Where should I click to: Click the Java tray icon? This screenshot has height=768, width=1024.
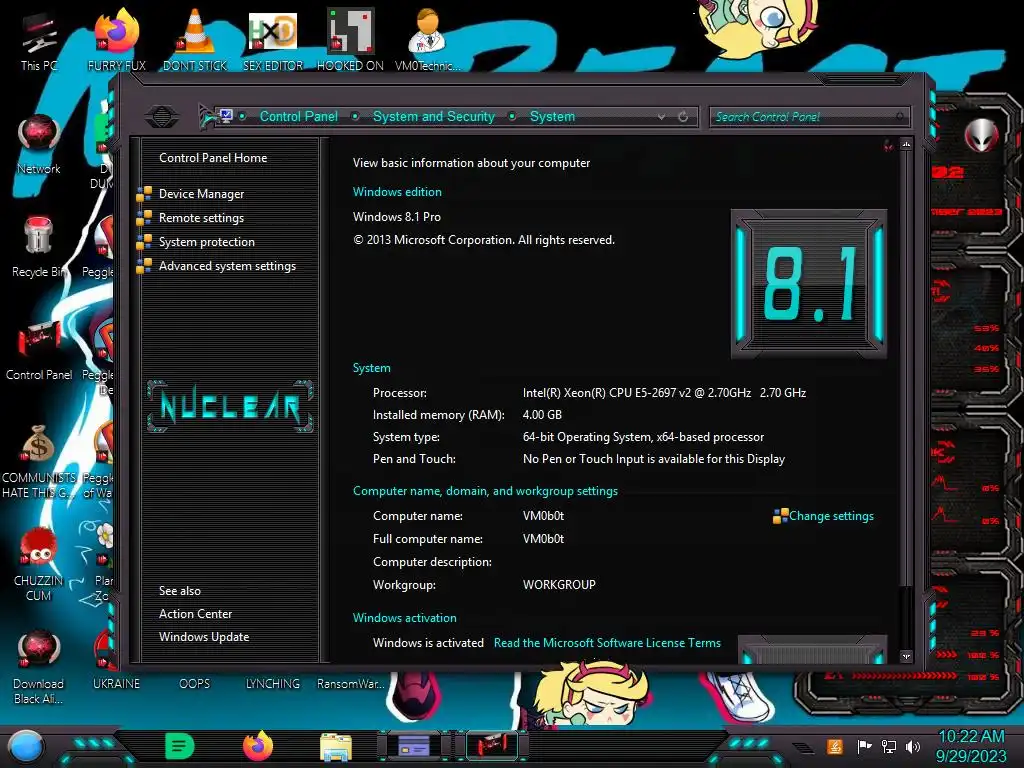[x=835, y=746]
